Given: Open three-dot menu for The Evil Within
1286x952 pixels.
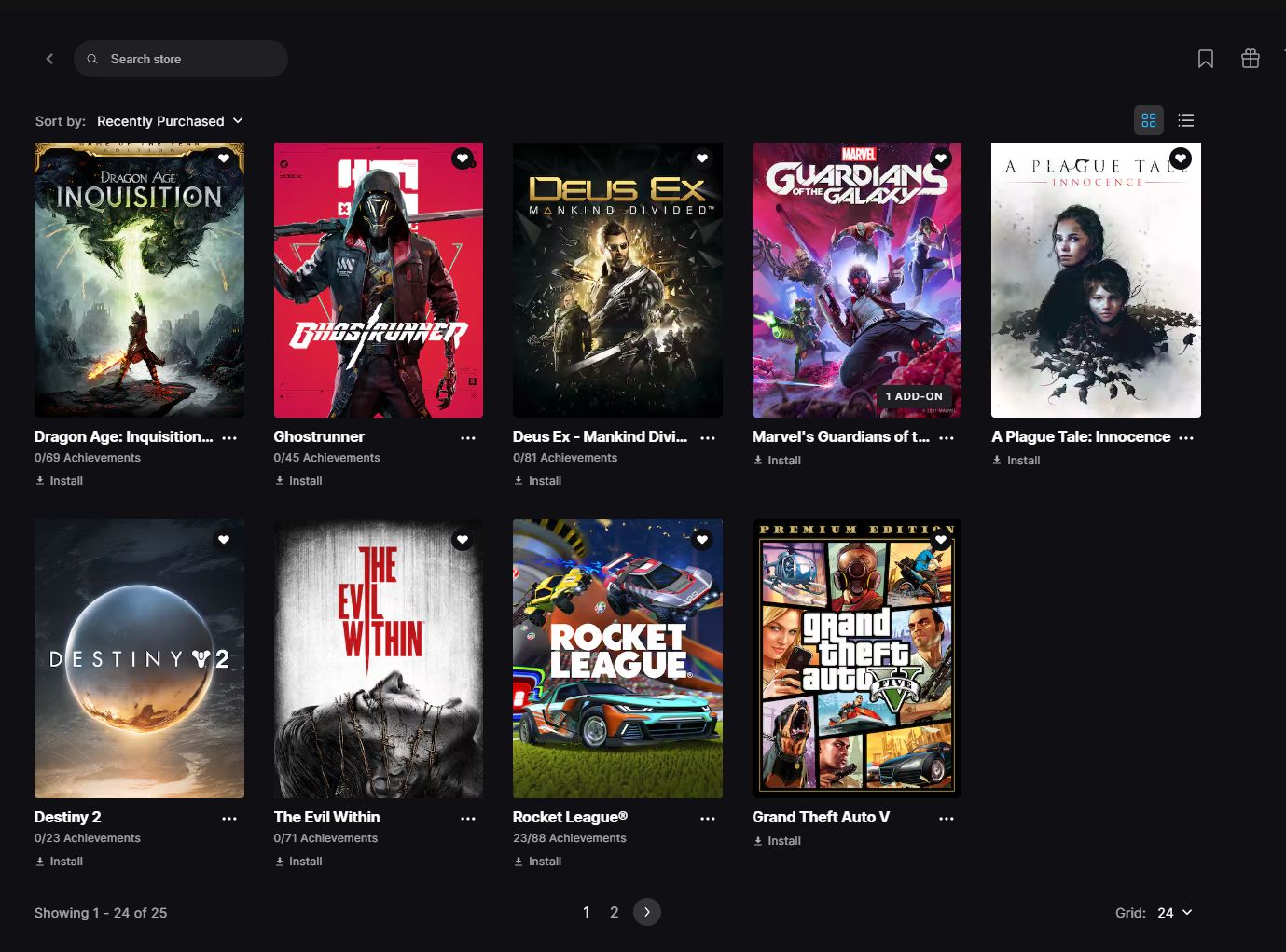Looking at the screenshot, I should tap(468, 818).
